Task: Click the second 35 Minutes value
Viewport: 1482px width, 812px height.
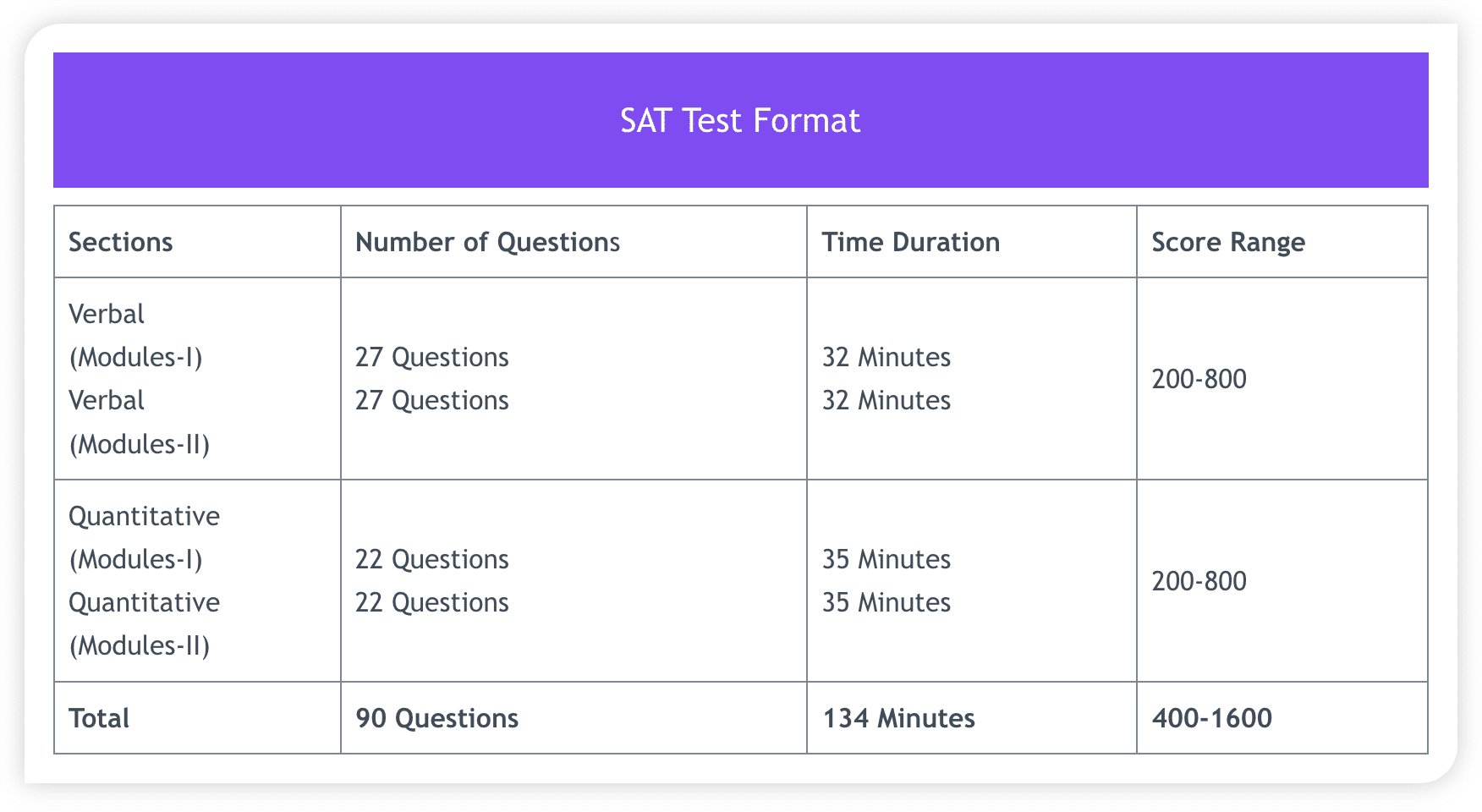Action: point(886,602)
